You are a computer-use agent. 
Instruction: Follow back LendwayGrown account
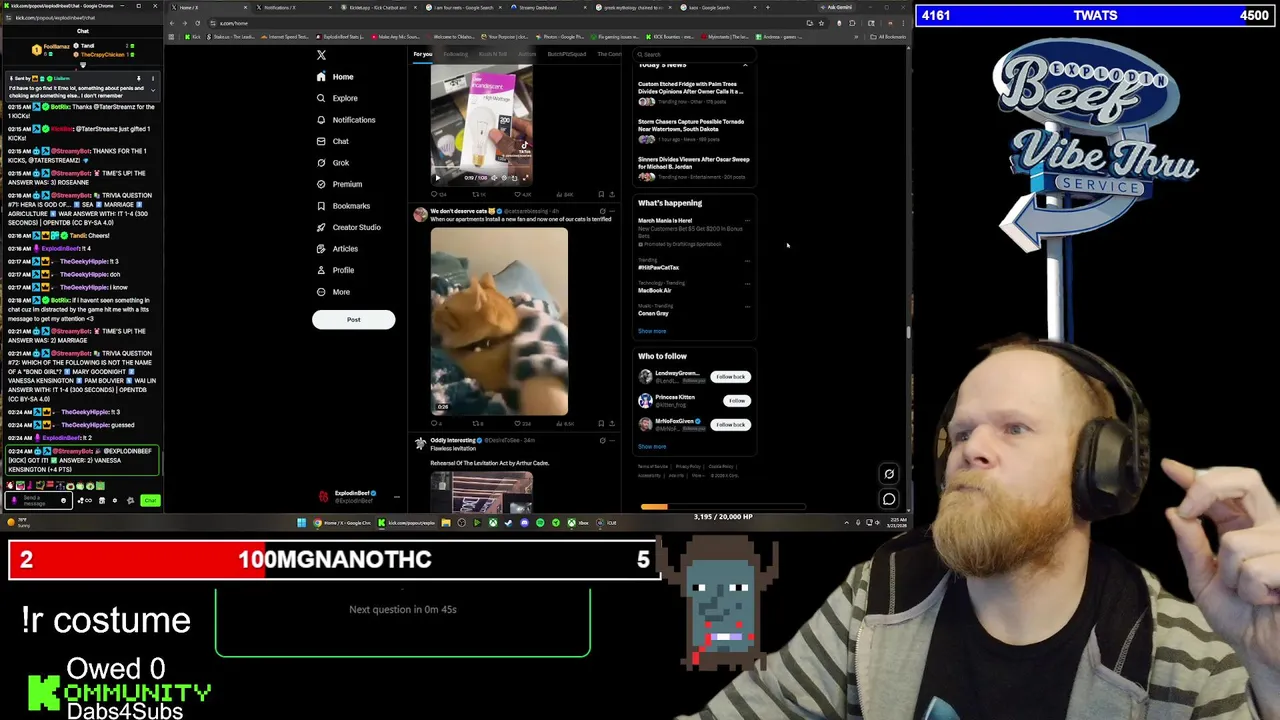click(x=730, y=377)
